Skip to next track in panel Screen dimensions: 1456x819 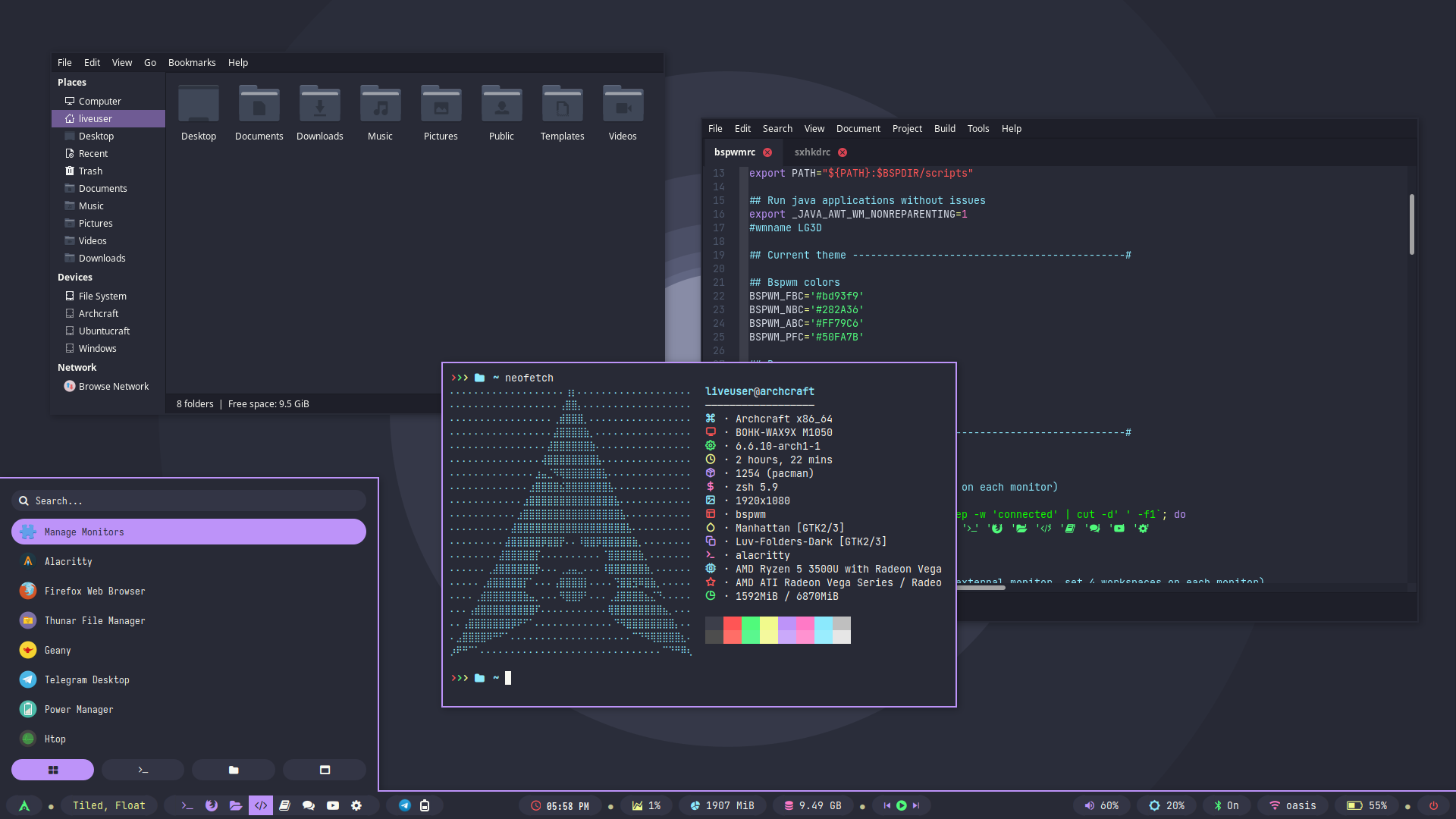tap(916, 806)
